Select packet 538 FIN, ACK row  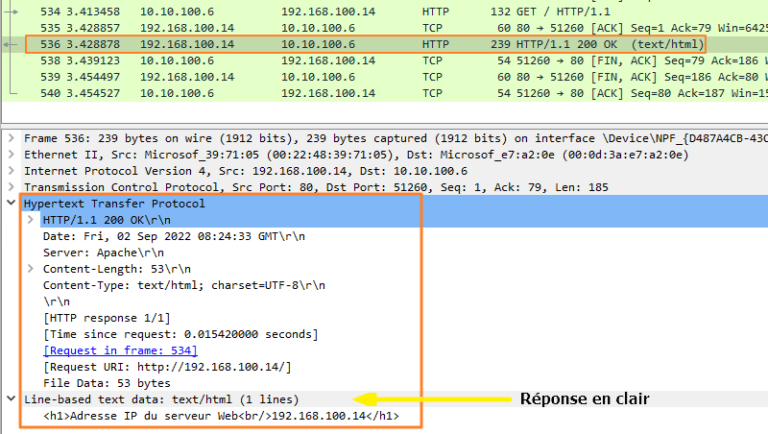[x=384, y=61]
